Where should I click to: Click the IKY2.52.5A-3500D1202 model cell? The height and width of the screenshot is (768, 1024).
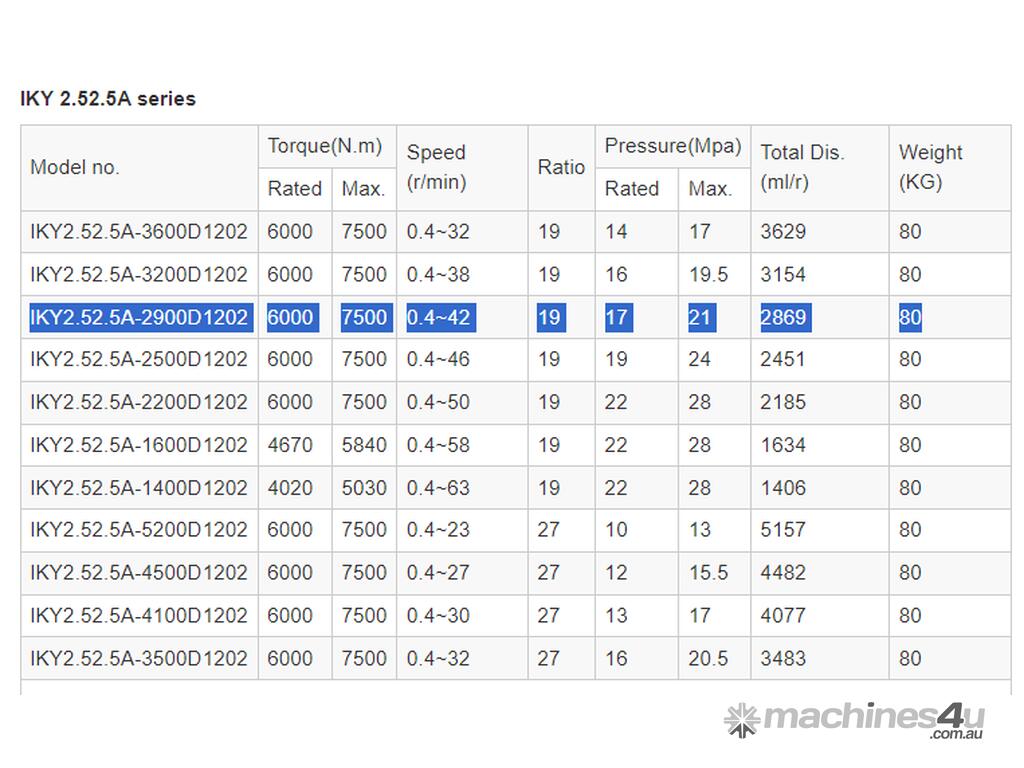[x=139, y=659]
